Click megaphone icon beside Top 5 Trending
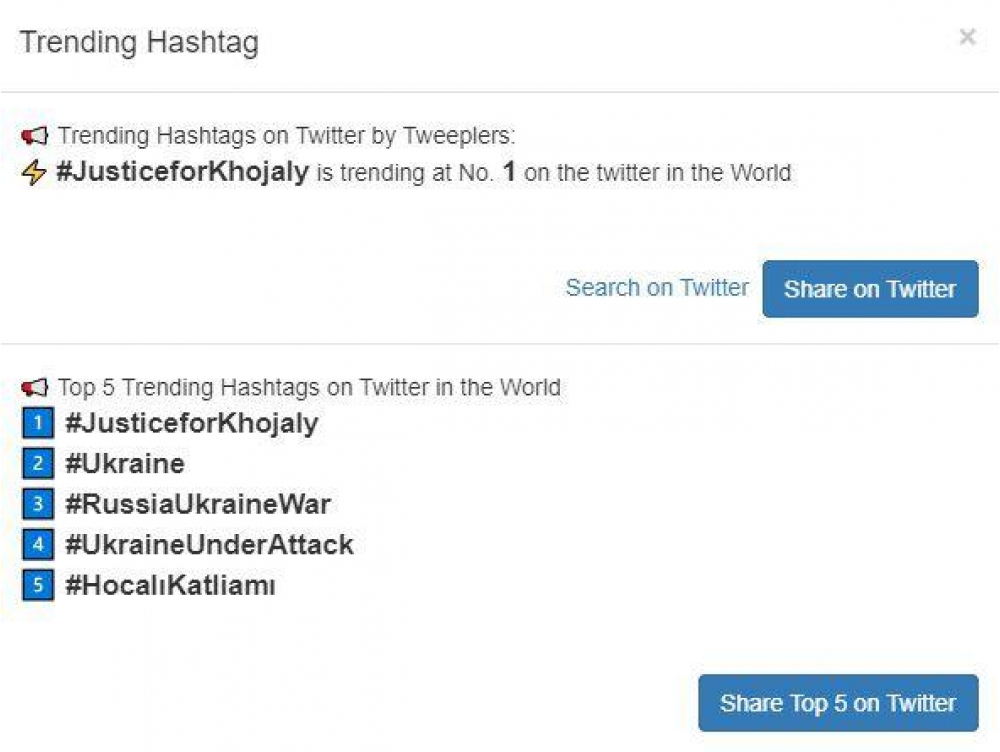The image size is (1000, 752). [35, 387]
